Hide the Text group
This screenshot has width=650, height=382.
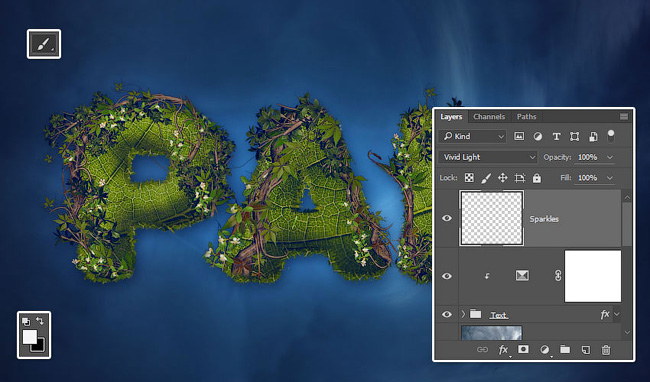pos(447,314)
